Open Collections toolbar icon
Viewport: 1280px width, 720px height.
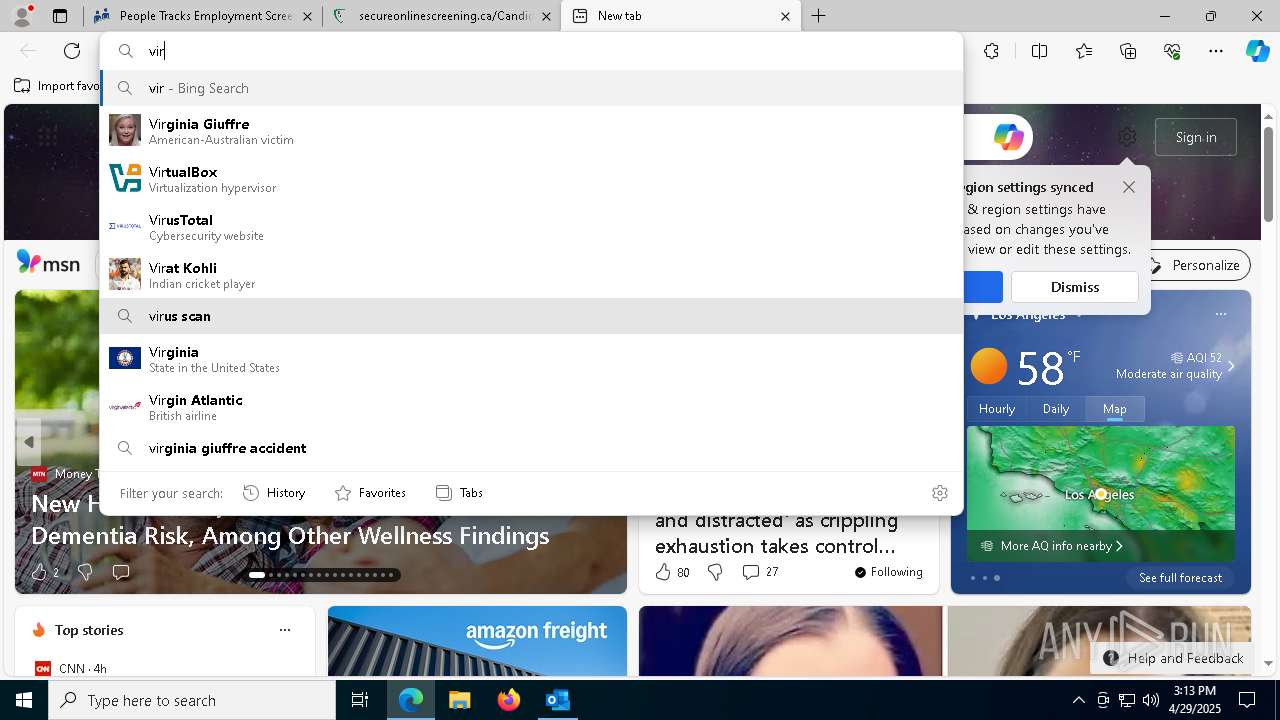(x=1128, y=51)
